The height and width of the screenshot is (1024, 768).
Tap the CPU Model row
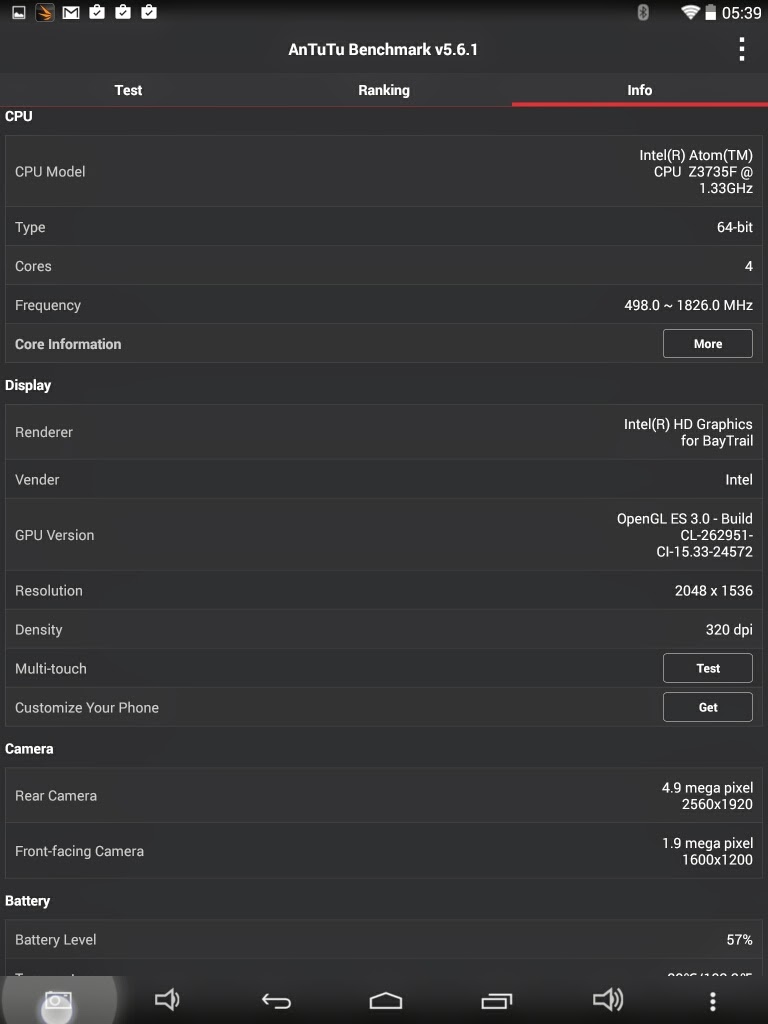tap(384, 172)
